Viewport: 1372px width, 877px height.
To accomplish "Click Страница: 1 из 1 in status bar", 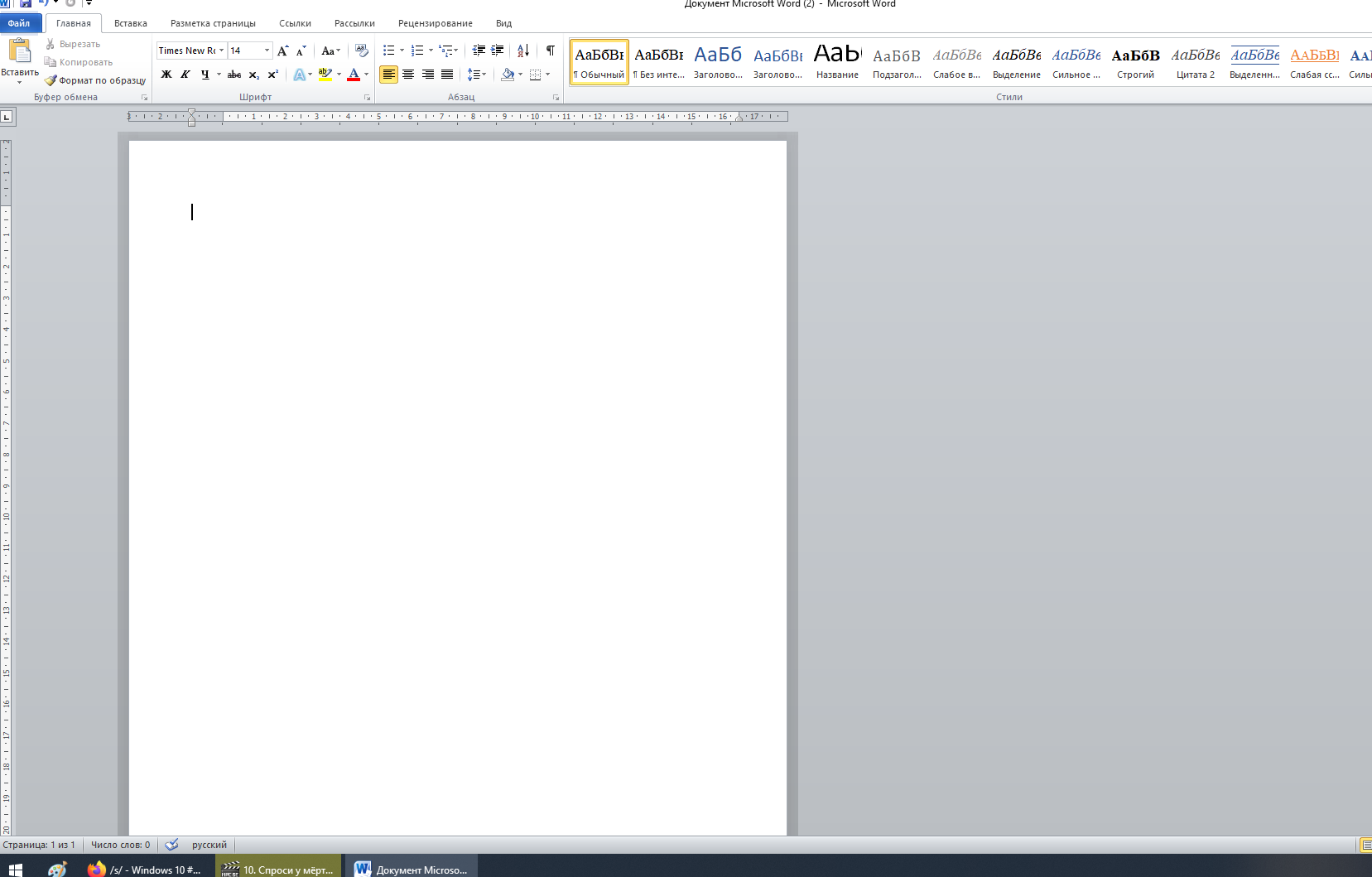I will click(39, 845).
